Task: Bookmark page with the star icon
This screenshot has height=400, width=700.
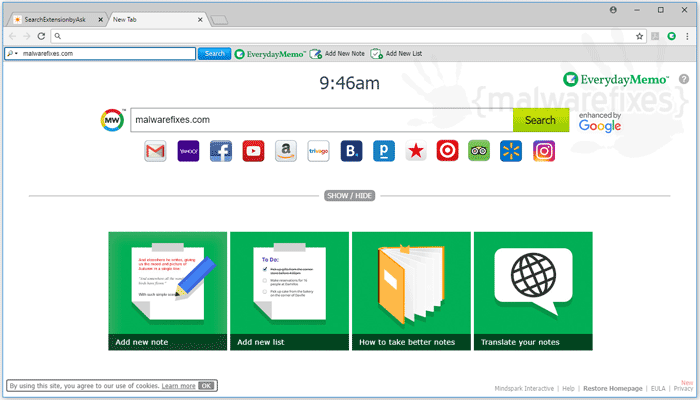Action: click(x=639, y=36)
